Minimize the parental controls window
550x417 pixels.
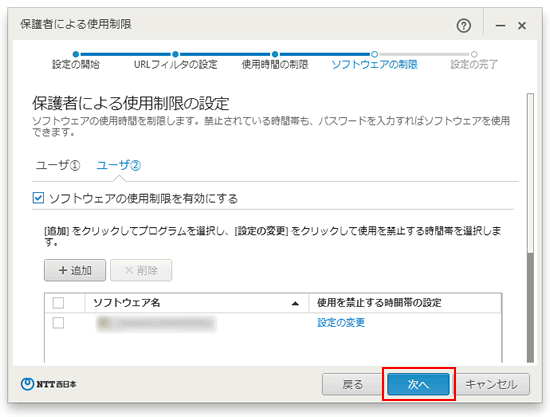pos(500,26)
